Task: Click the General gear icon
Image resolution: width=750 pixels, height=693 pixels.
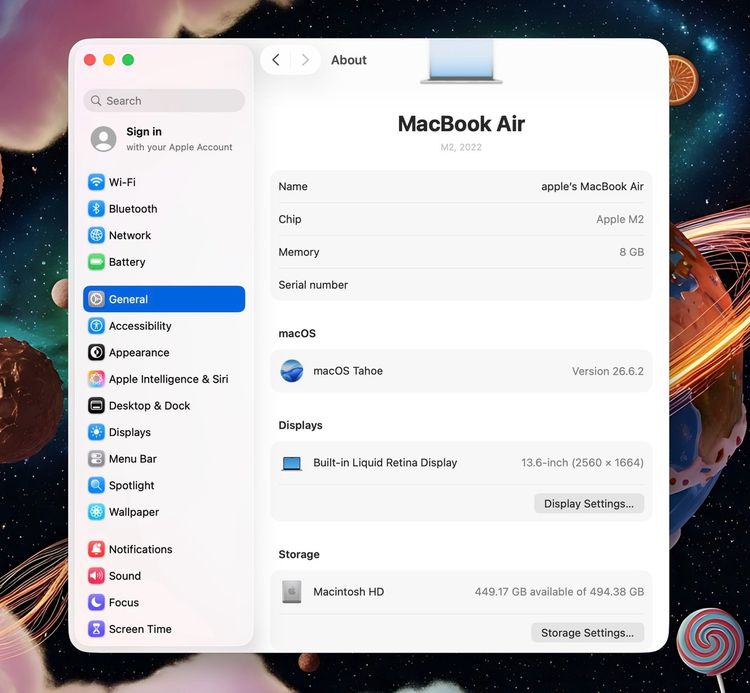Action: click(x=96, y=299)
